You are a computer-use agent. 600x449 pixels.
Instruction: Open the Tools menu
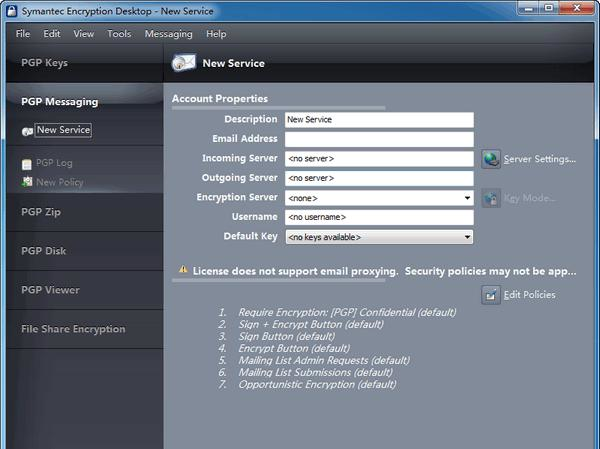tap(119, 34)
